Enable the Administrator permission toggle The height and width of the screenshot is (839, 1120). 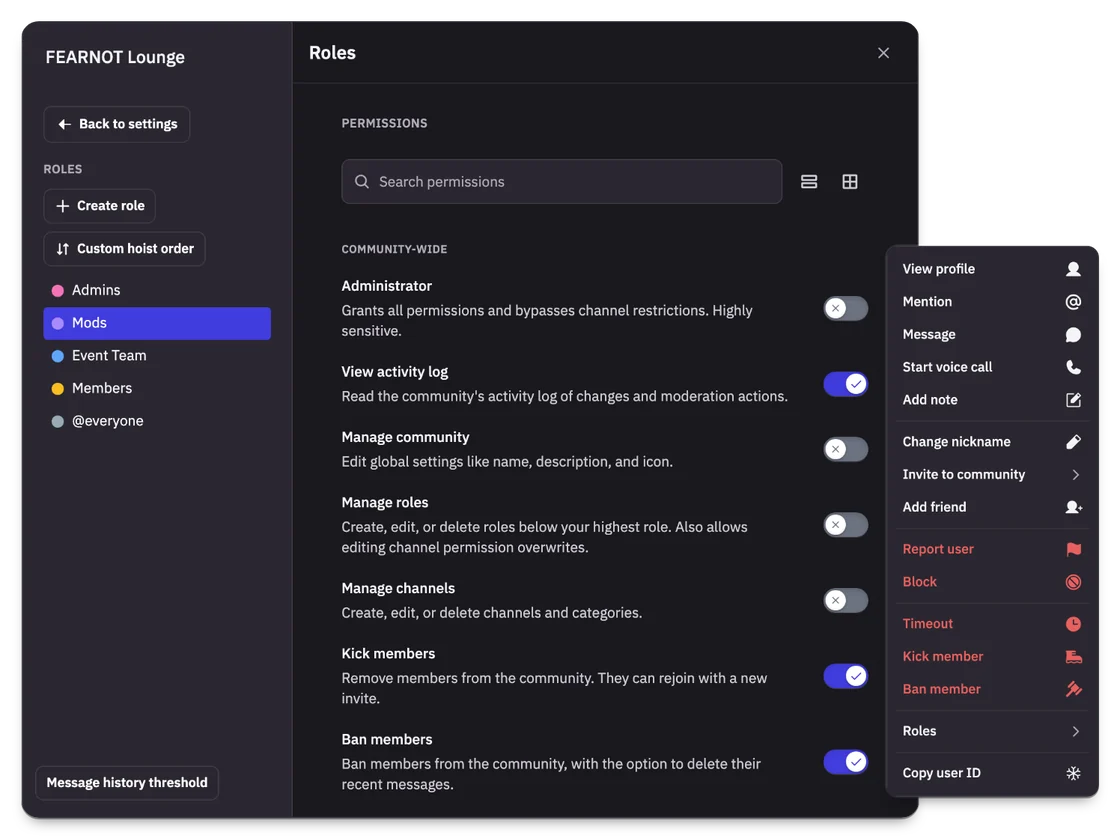pos(846,308)
